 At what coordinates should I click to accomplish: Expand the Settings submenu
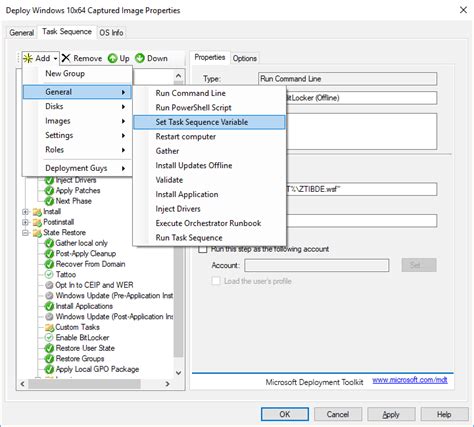pyautogui.click(x=77, y=135)
